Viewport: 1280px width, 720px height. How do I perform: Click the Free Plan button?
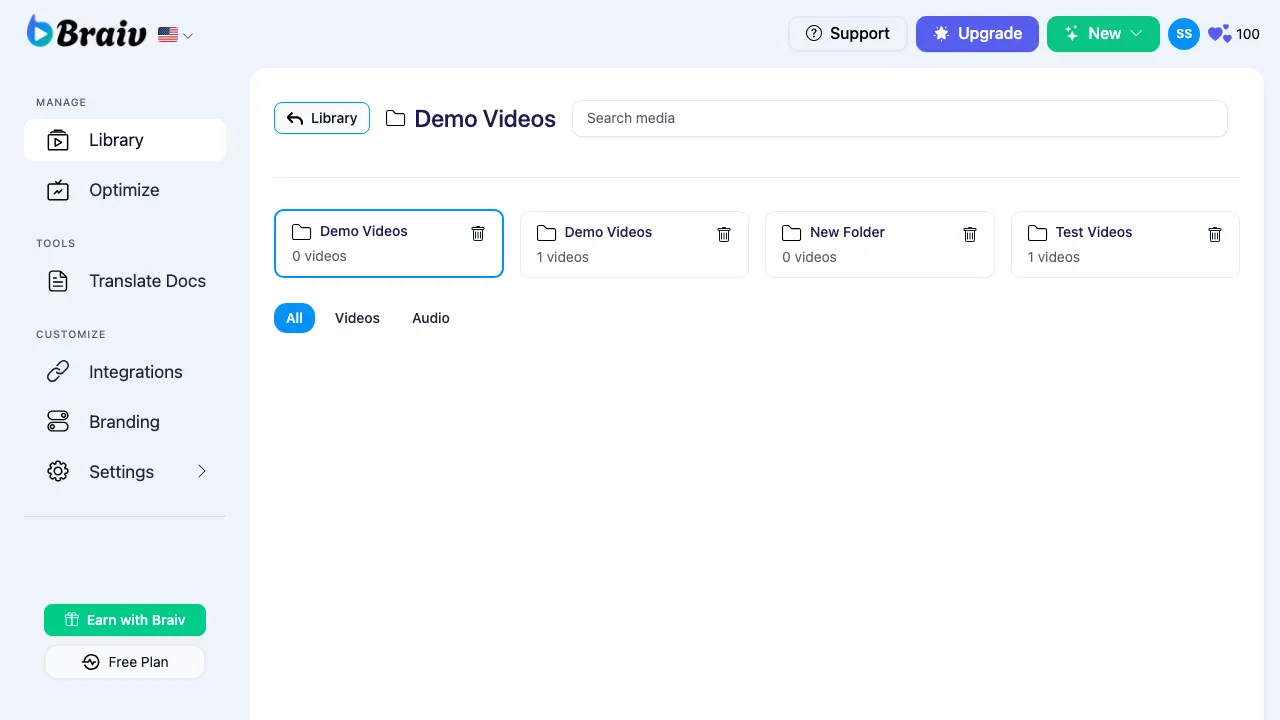pos(125,662)
